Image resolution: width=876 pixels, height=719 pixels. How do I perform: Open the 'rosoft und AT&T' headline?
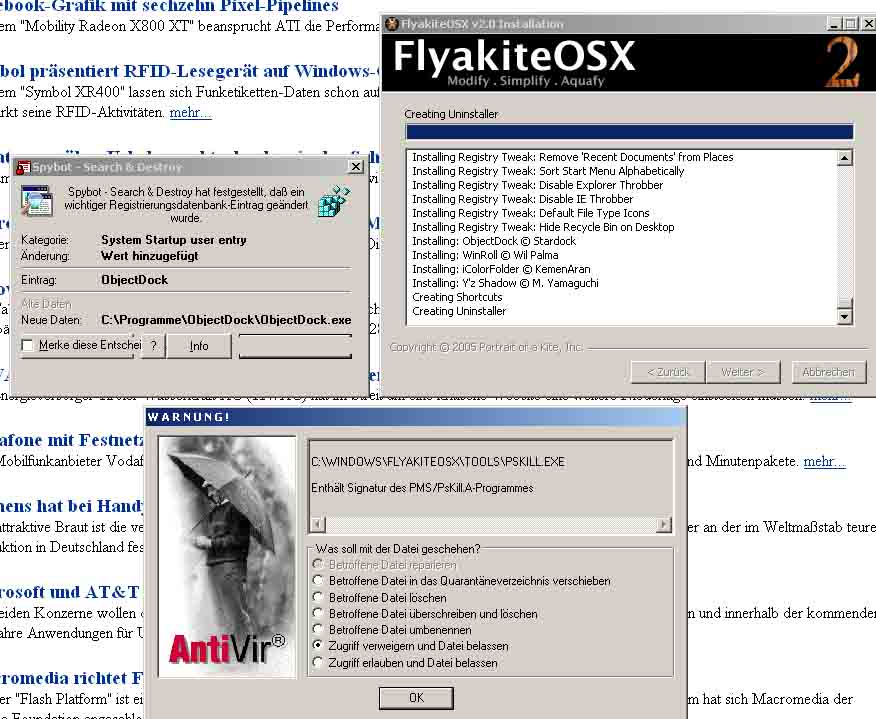pos(70,592)
